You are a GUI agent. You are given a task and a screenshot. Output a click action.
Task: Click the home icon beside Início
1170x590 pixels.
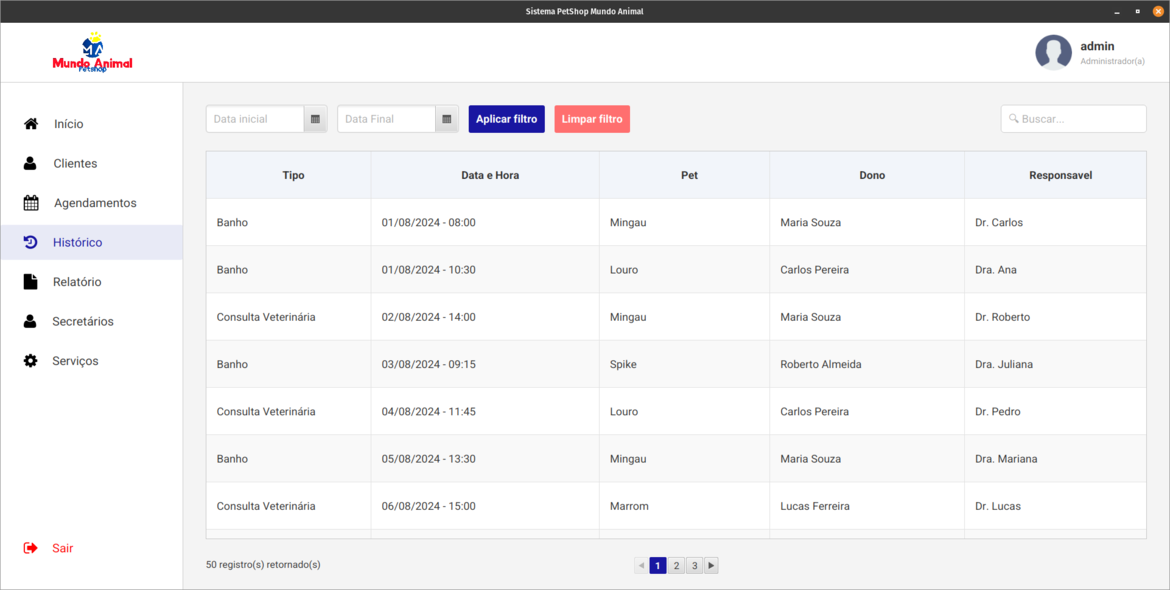coord(31,124)
